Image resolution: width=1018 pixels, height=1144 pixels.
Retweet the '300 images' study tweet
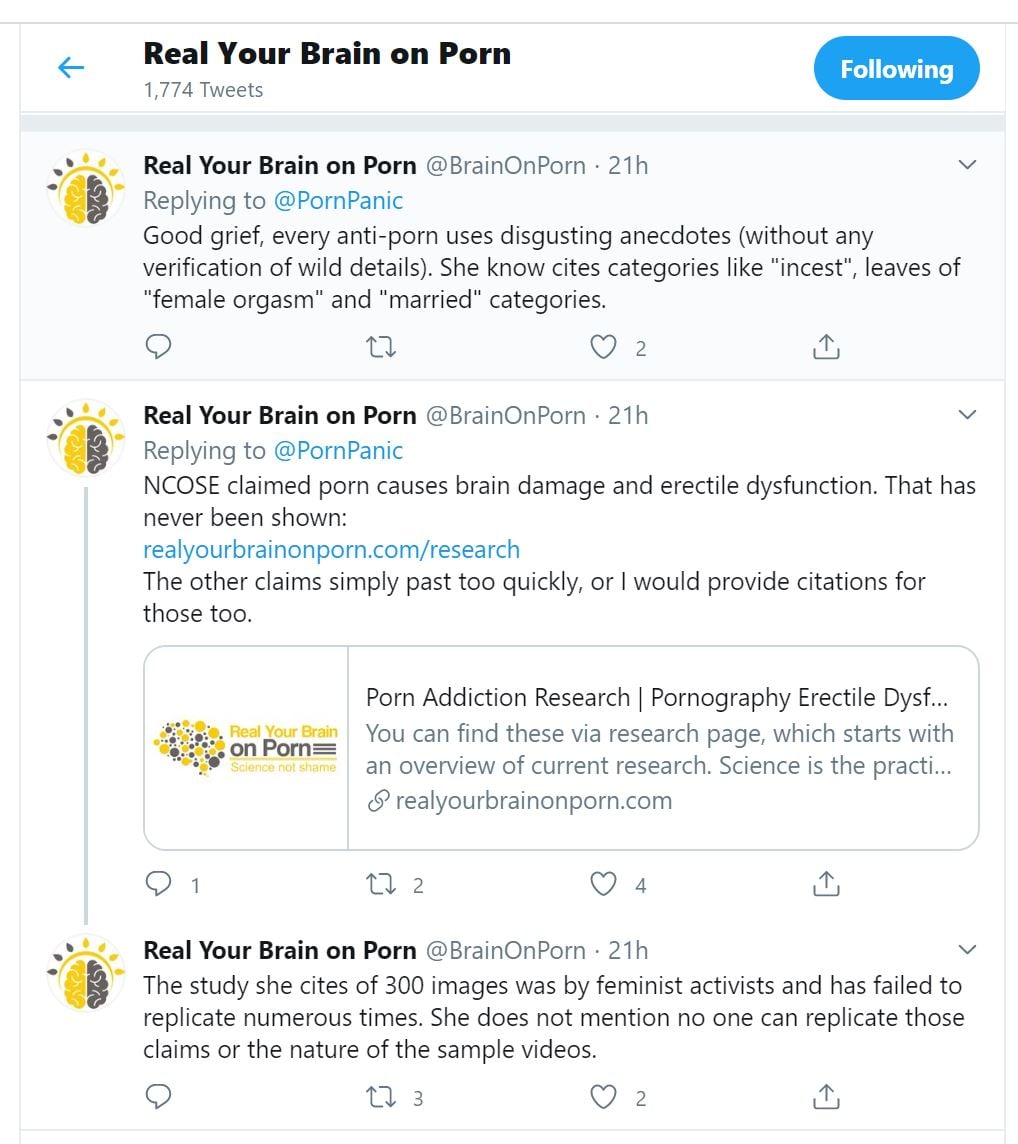(381, 1097)
